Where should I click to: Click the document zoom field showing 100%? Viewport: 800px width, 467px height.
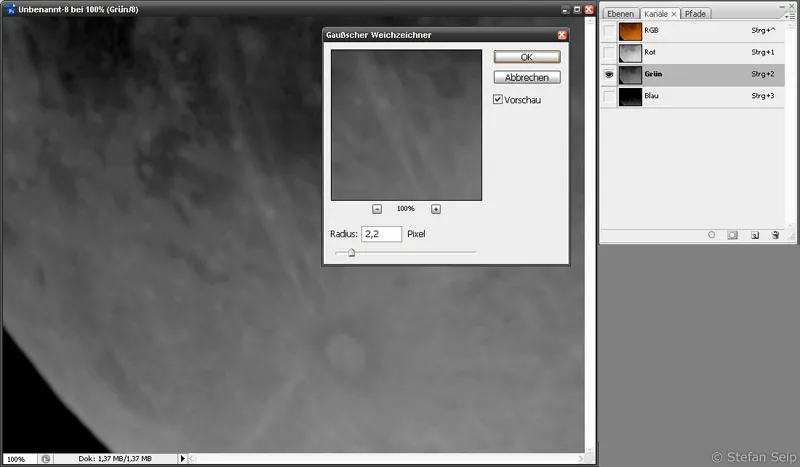pyautogui.click(x=19, y=459)
